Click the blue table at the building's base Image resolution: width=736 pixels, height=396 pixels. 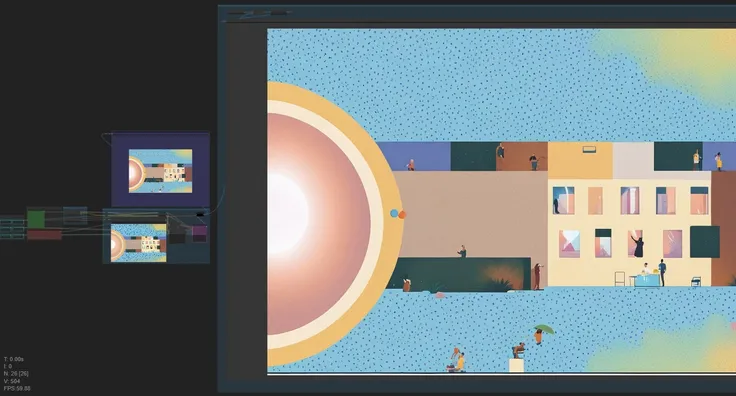[647, 281]
